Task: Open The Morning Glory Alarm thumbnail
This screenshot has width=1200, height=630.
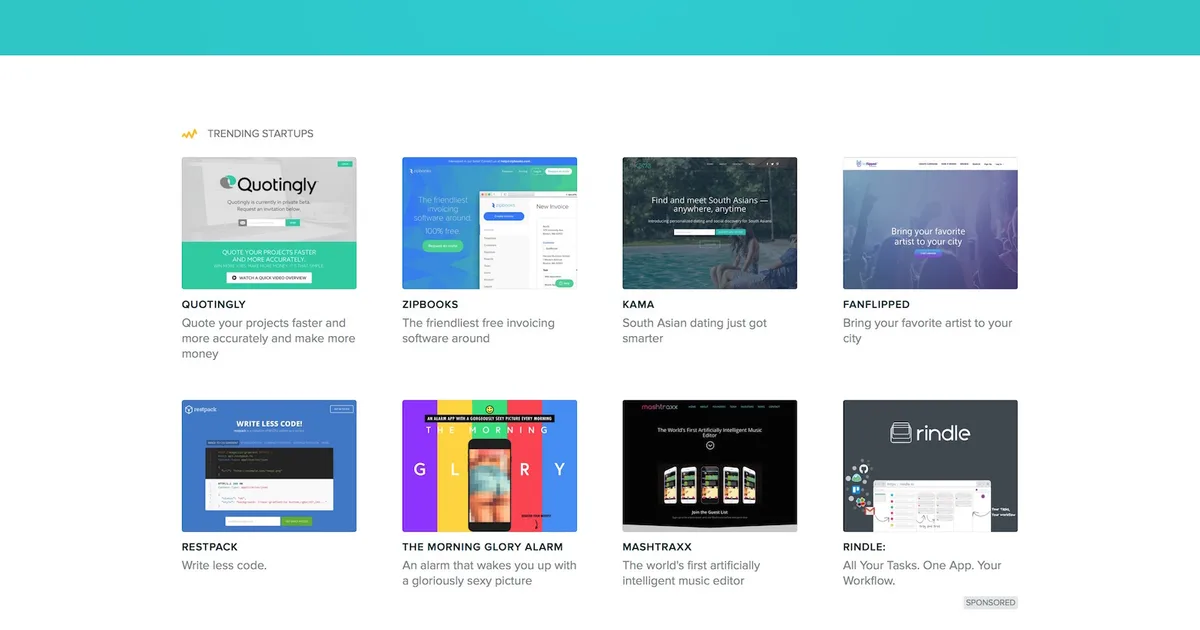Action: (x=490, y=466)
